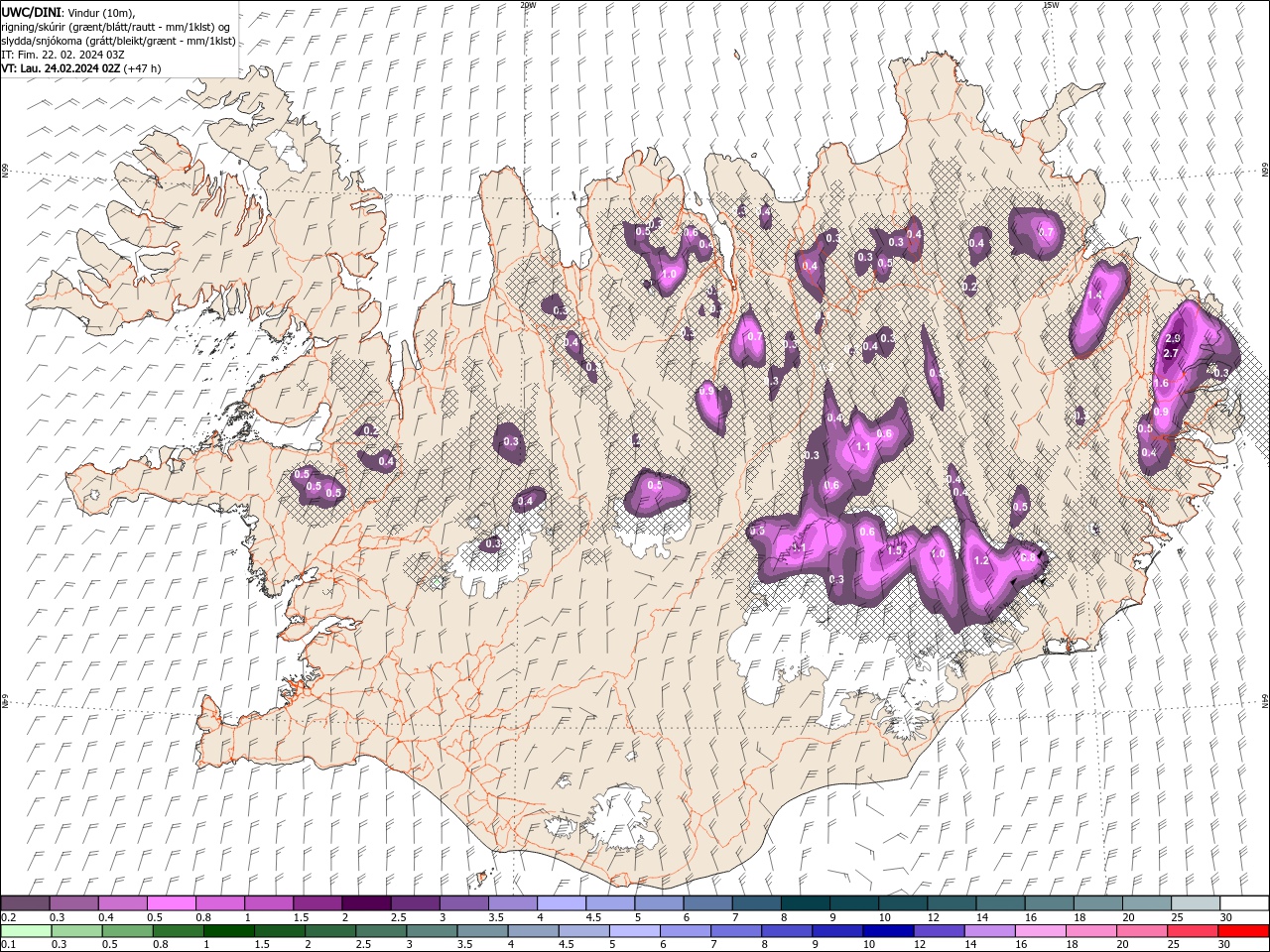Select the light lavender 4 swatch in the snow legend
Viewport: 1270px width, 952px height.
(x=561, y=903)
